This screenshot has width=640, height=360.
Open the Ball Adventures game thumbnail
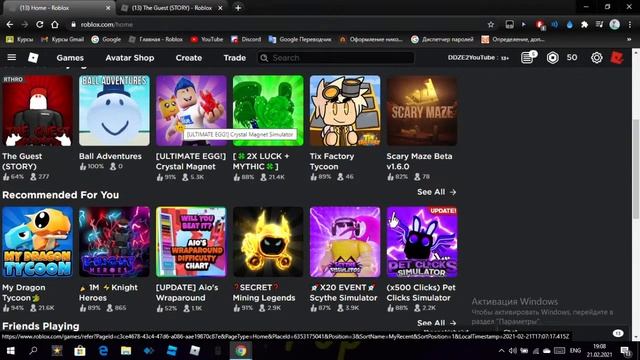click(114, 110)
